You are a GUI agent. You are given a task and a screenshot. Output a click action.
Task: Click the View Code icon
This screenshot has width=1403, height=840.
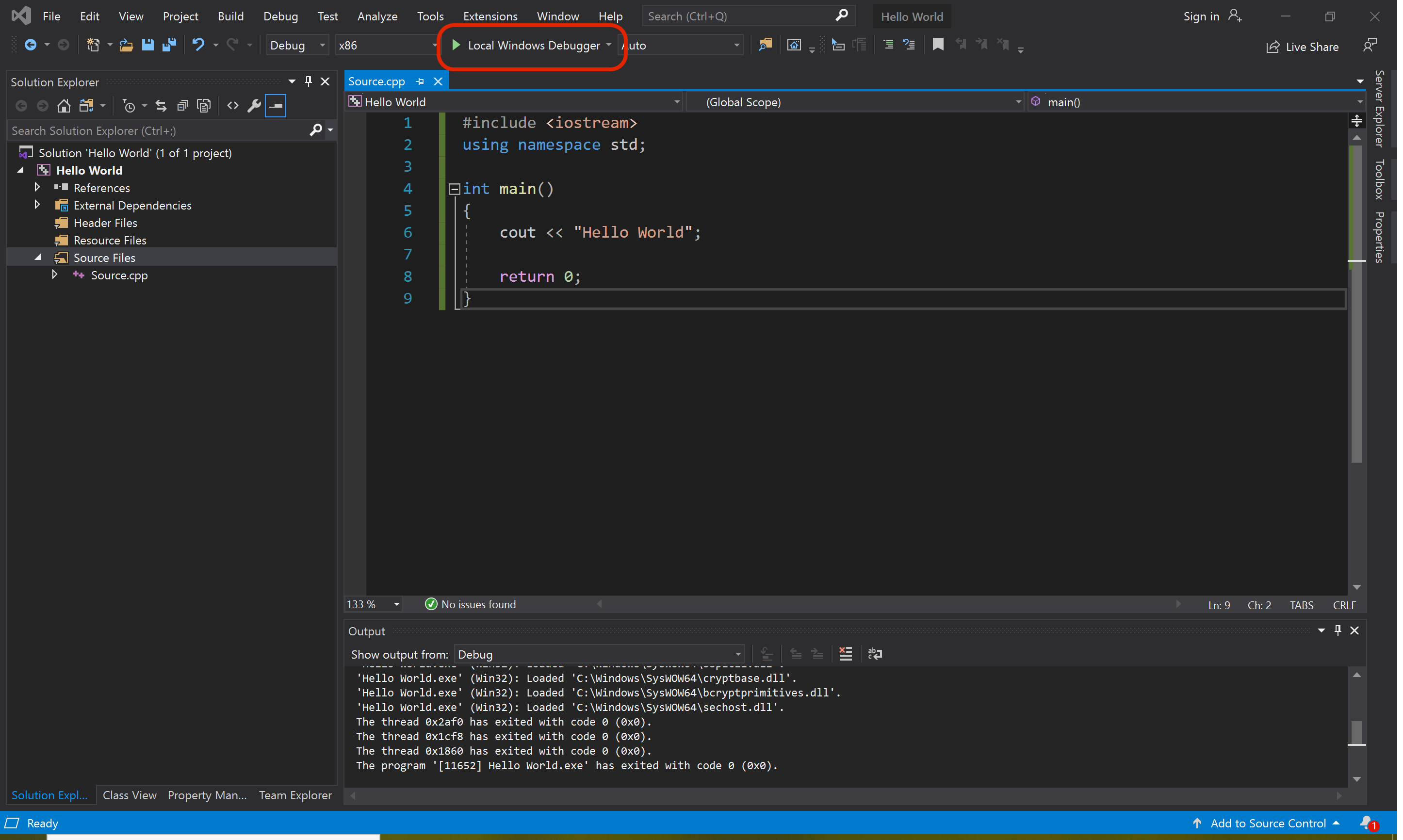pos(233,106)
